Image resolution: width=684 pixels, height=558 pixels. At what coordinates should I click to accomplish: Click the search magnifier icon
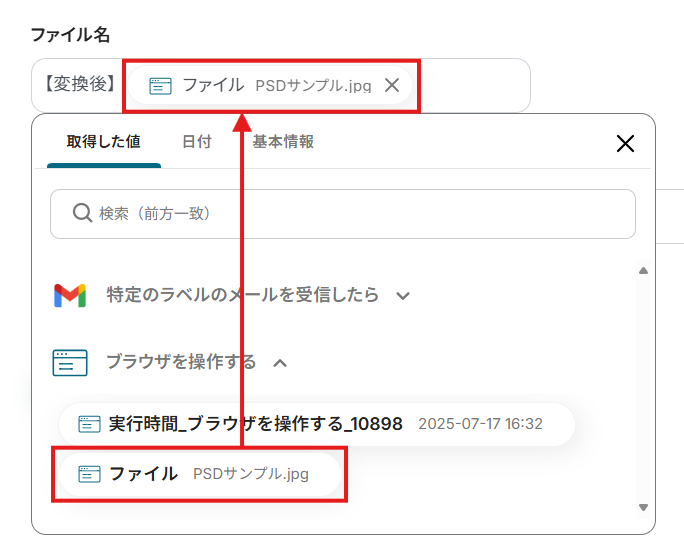click(x=83, y=213)
